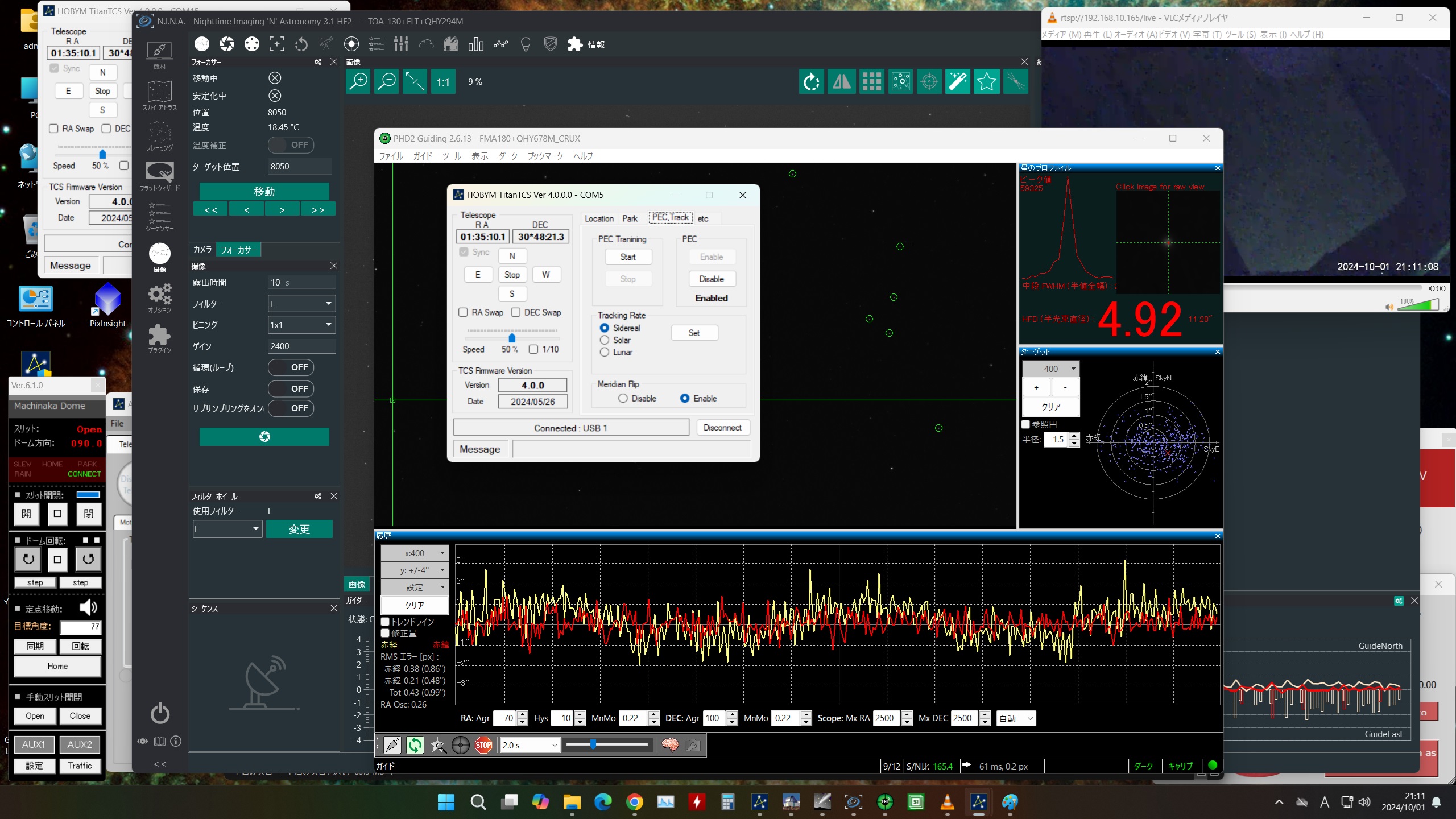This screenshot has width=1456, height=819.
Task: Open VLC from Windows taskbar cone icon
Action: point(948,802)
